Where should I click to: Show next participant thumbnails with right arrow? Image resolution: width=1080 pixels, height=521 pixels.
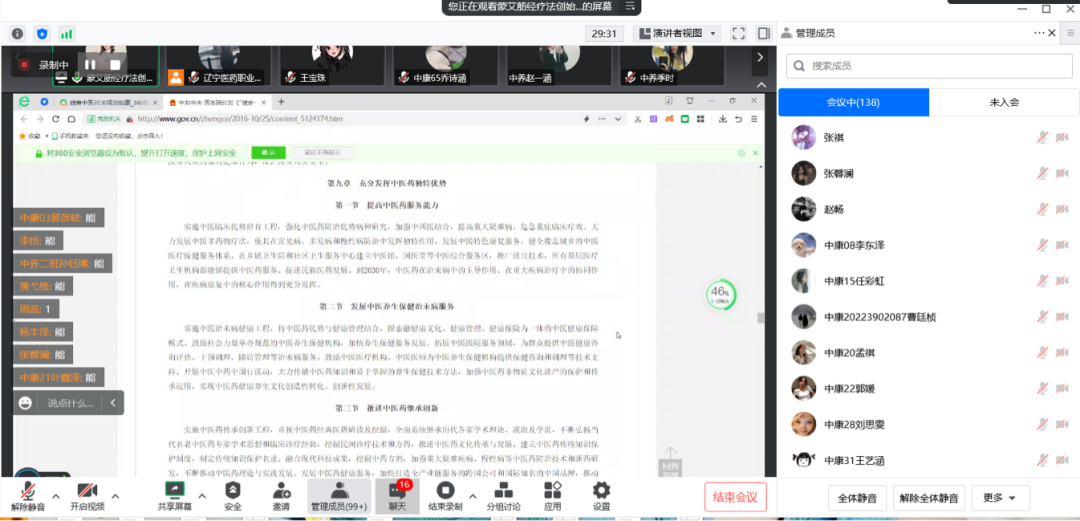pos(760,57)
